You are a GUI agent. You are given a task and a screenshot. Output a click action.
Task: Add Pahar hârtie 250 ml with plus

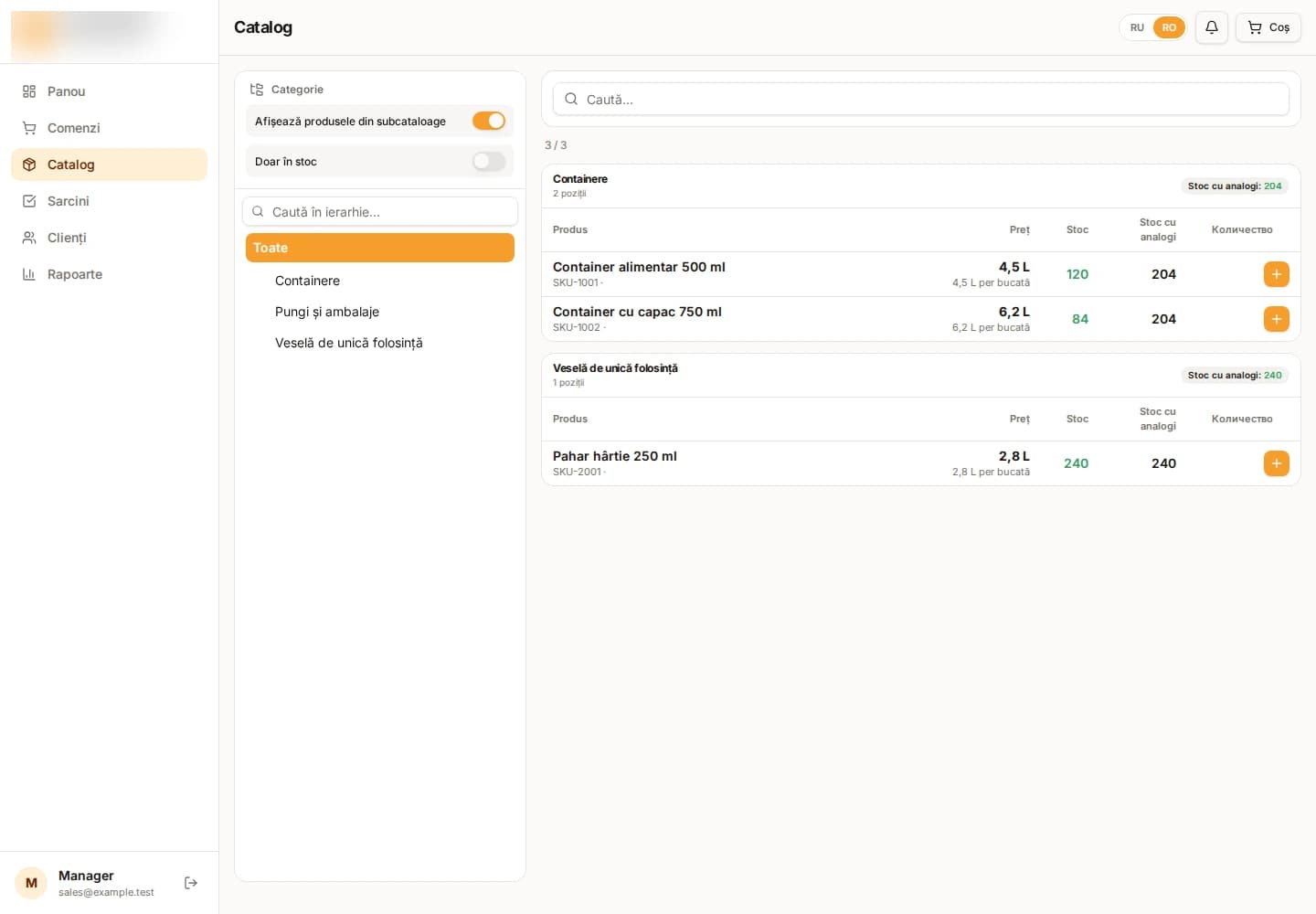(1277, 463)
